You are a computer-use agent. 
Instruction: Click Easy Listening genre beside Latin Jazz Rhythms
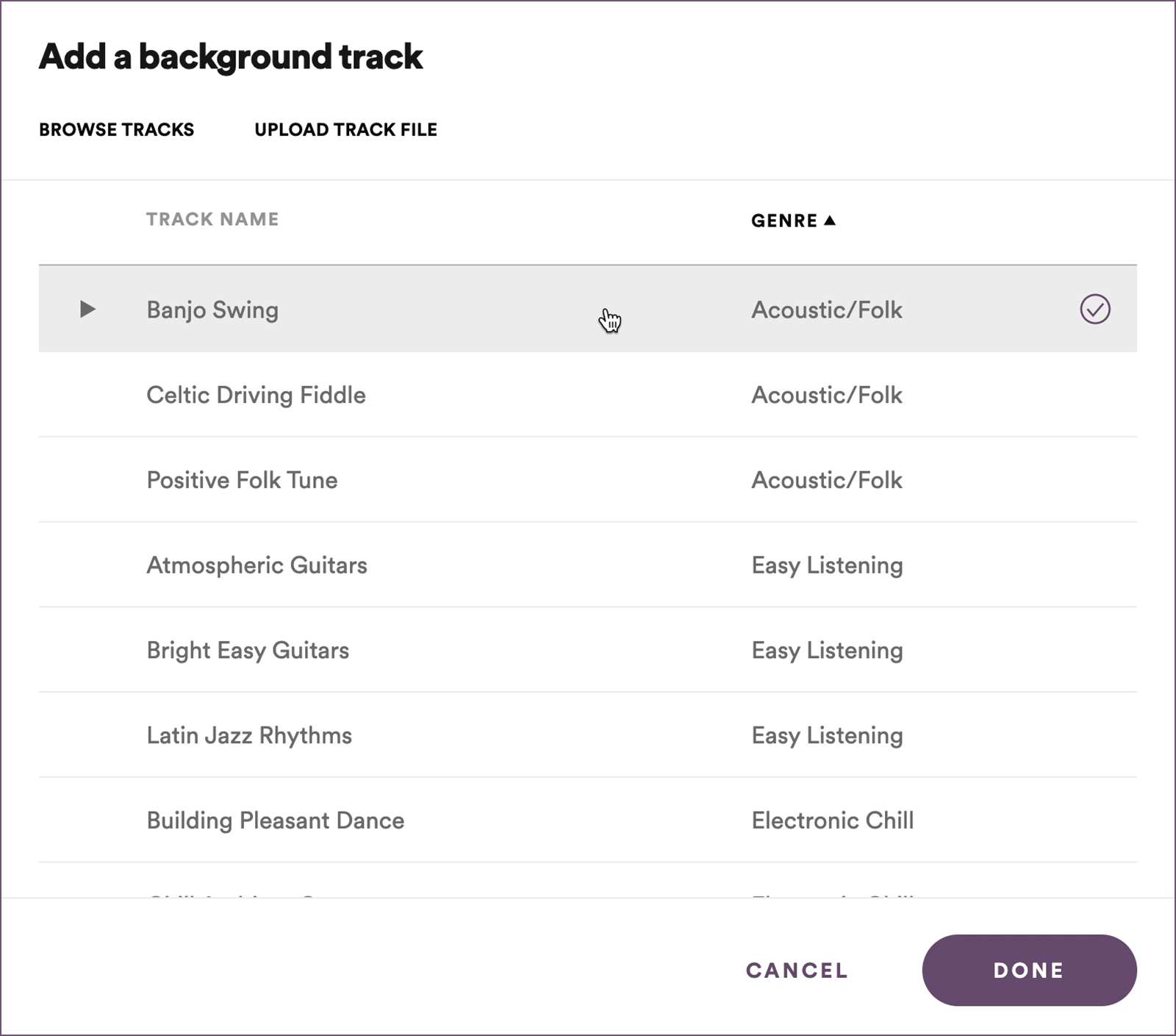[x=827, y=735]
